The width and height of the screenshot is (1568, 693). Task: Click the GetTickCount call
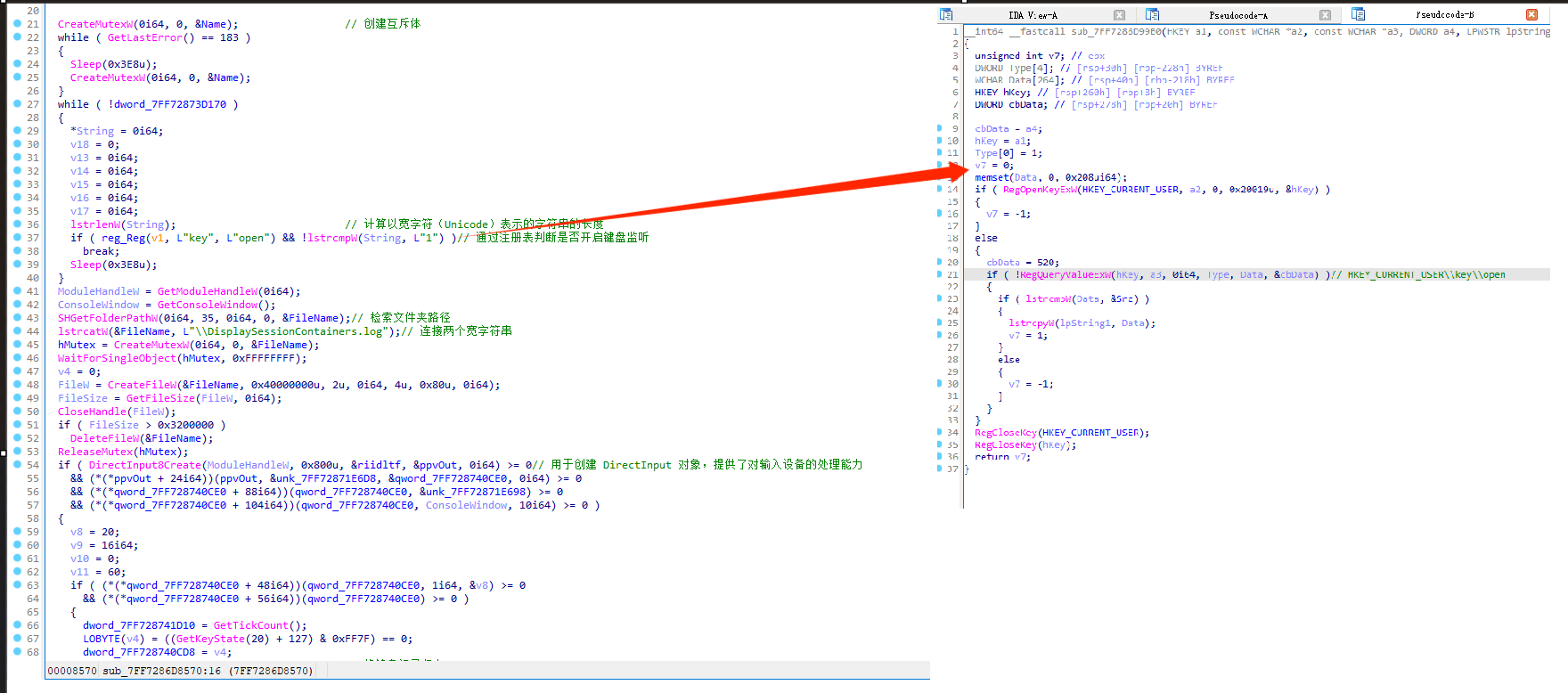point(251,625)
